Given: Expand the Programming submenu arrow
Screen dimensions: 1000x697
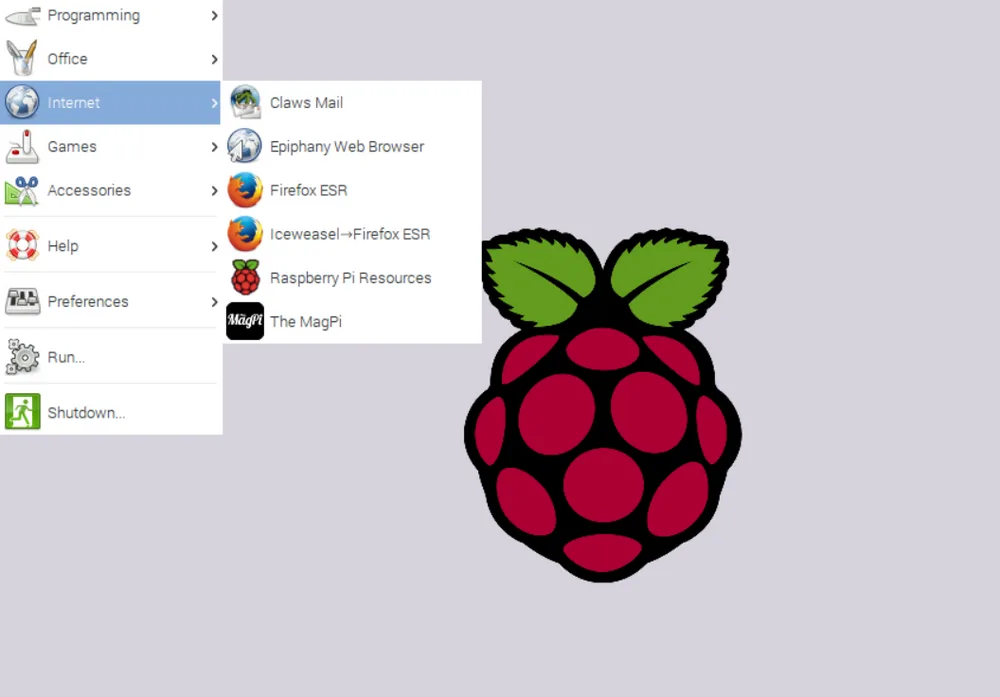Looking at the screenshot, I should [214, 15].
